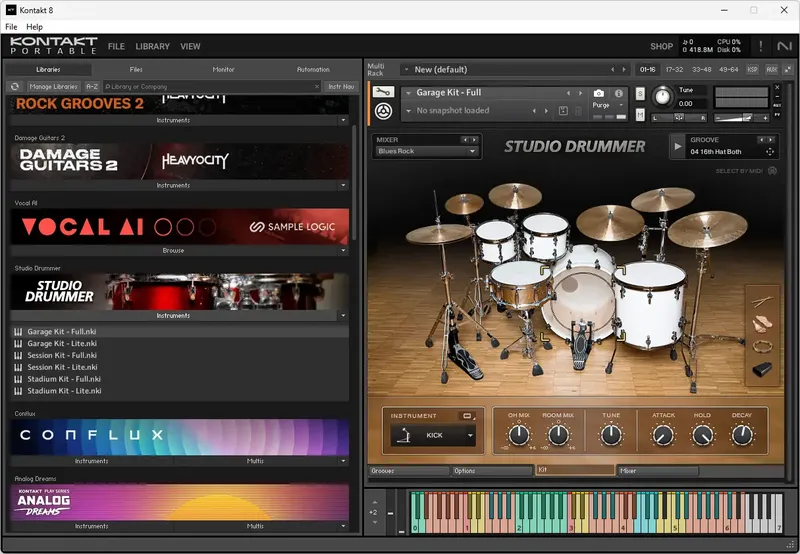Delete snapshot with the trash icon

(x=578, y=111)
